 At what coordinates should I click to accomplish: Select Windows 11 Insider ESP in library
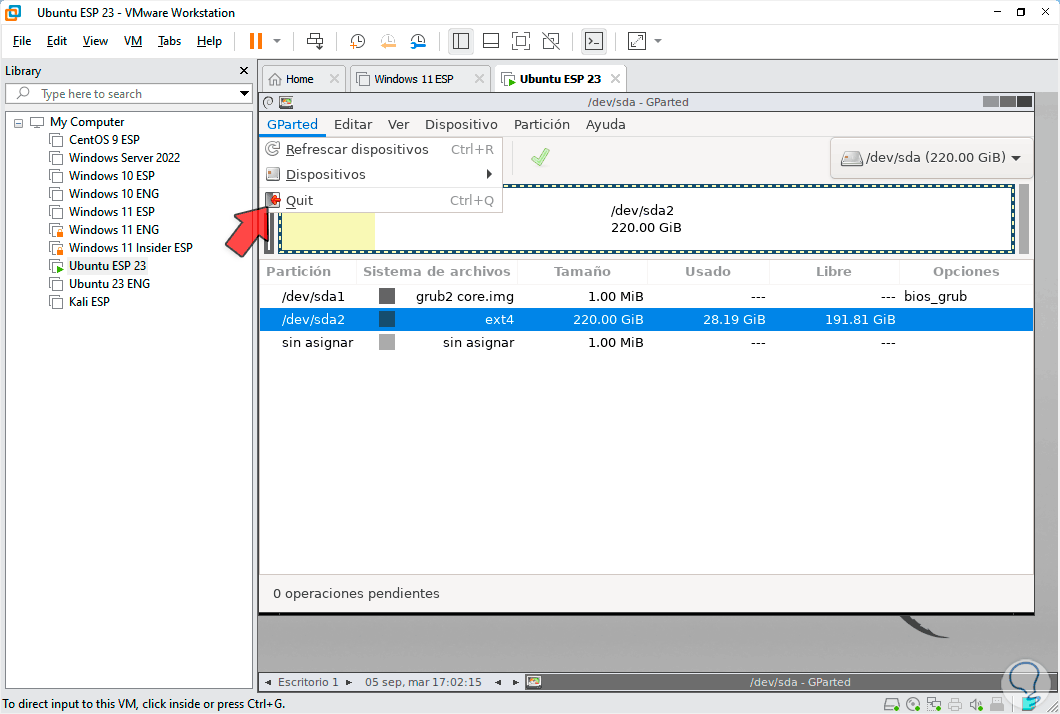coord(130,248)
